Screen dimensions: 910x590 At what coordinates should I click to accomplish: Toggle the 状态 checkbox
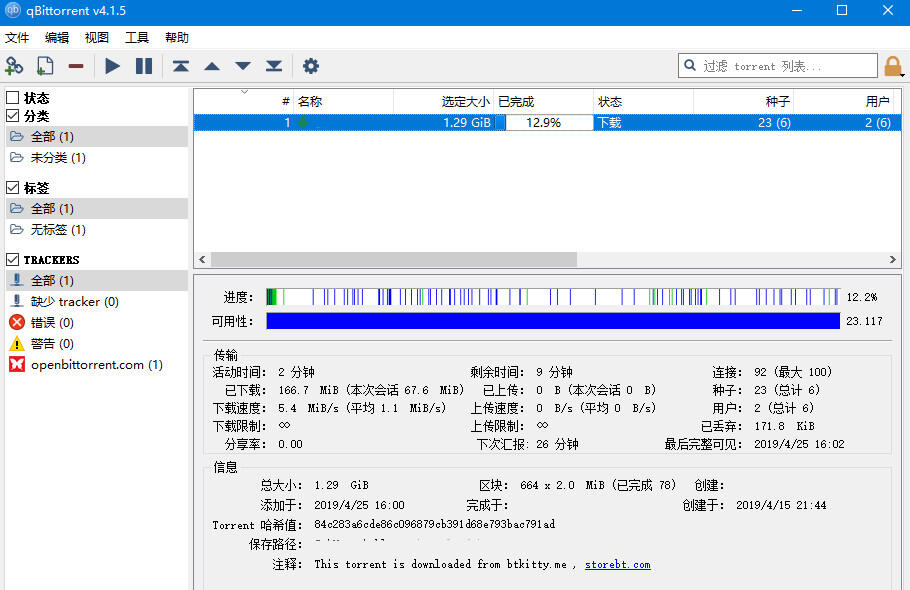pyautogui.click(x=12, y=97)
